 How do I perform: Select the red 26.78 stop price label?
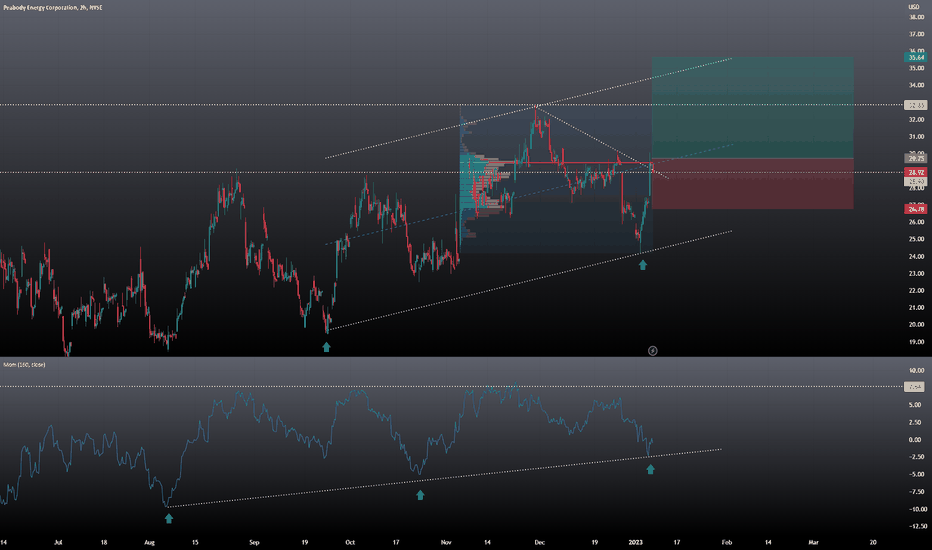915,209
